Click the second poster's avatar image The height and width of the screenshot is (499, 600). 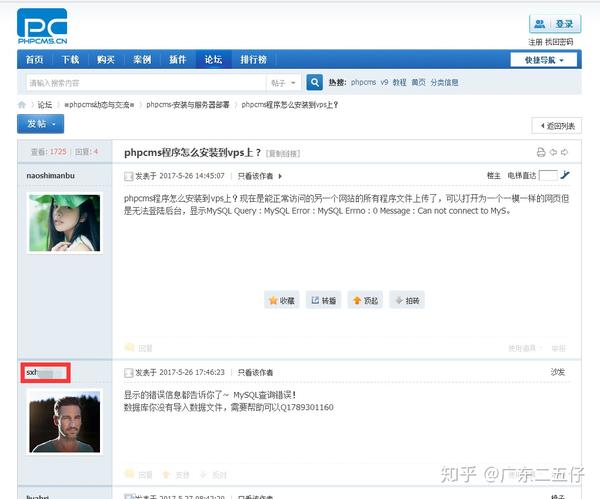pyautogui.click(x=65, y=422)
